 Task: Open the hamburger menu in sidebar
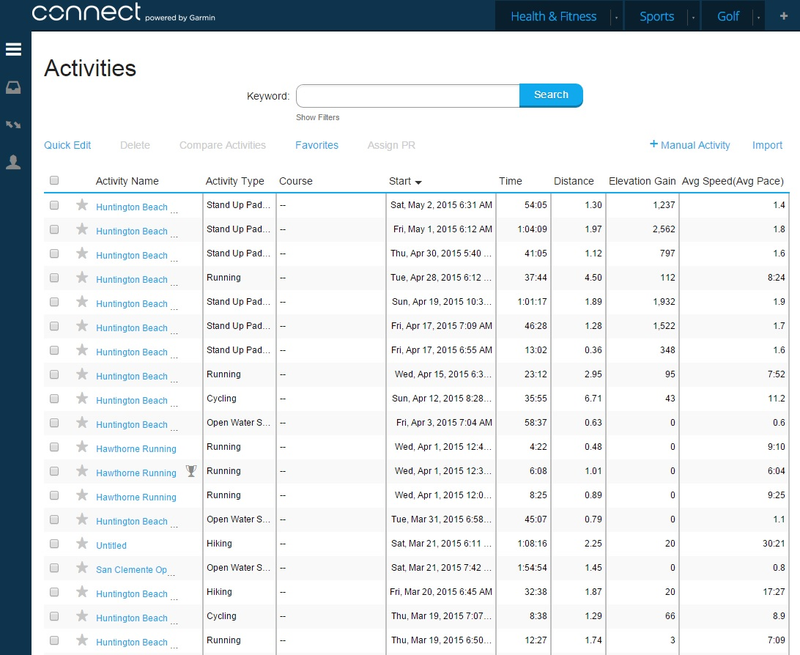(13, 49)
